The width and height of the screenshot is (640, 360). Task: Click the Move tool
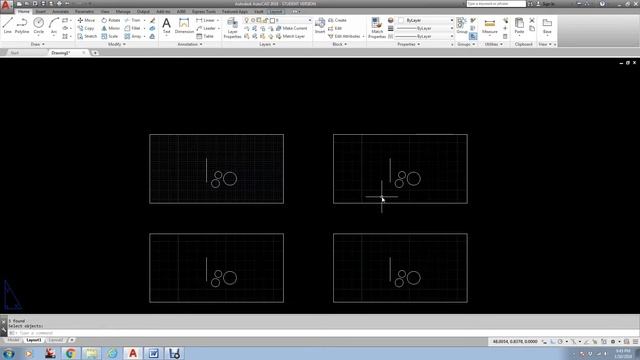[x=86, y=20]
